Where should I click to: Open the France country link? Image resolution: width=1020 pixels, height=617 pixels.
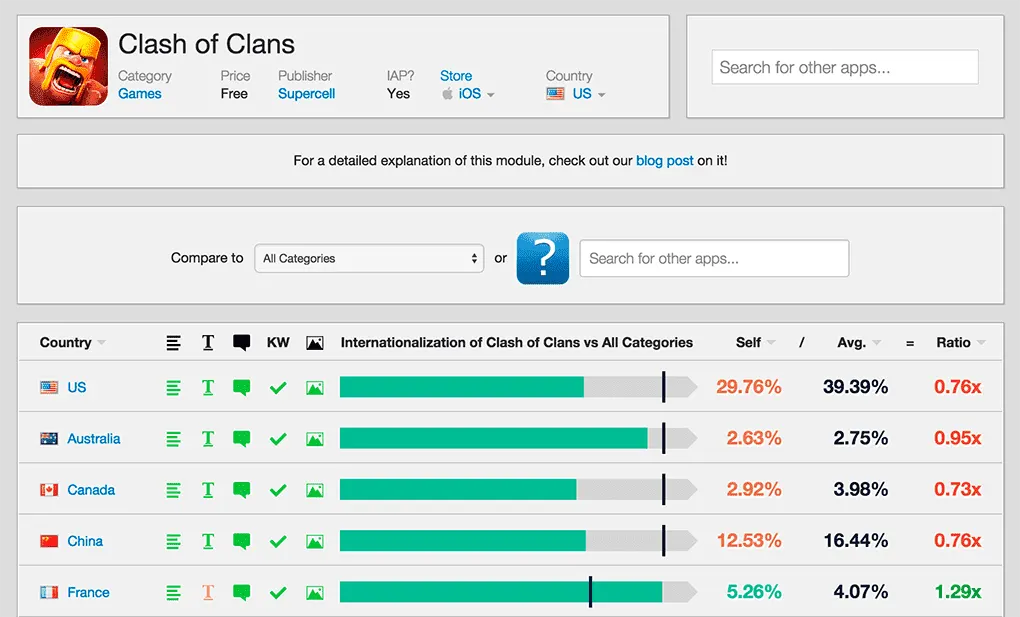coord(88,592)
